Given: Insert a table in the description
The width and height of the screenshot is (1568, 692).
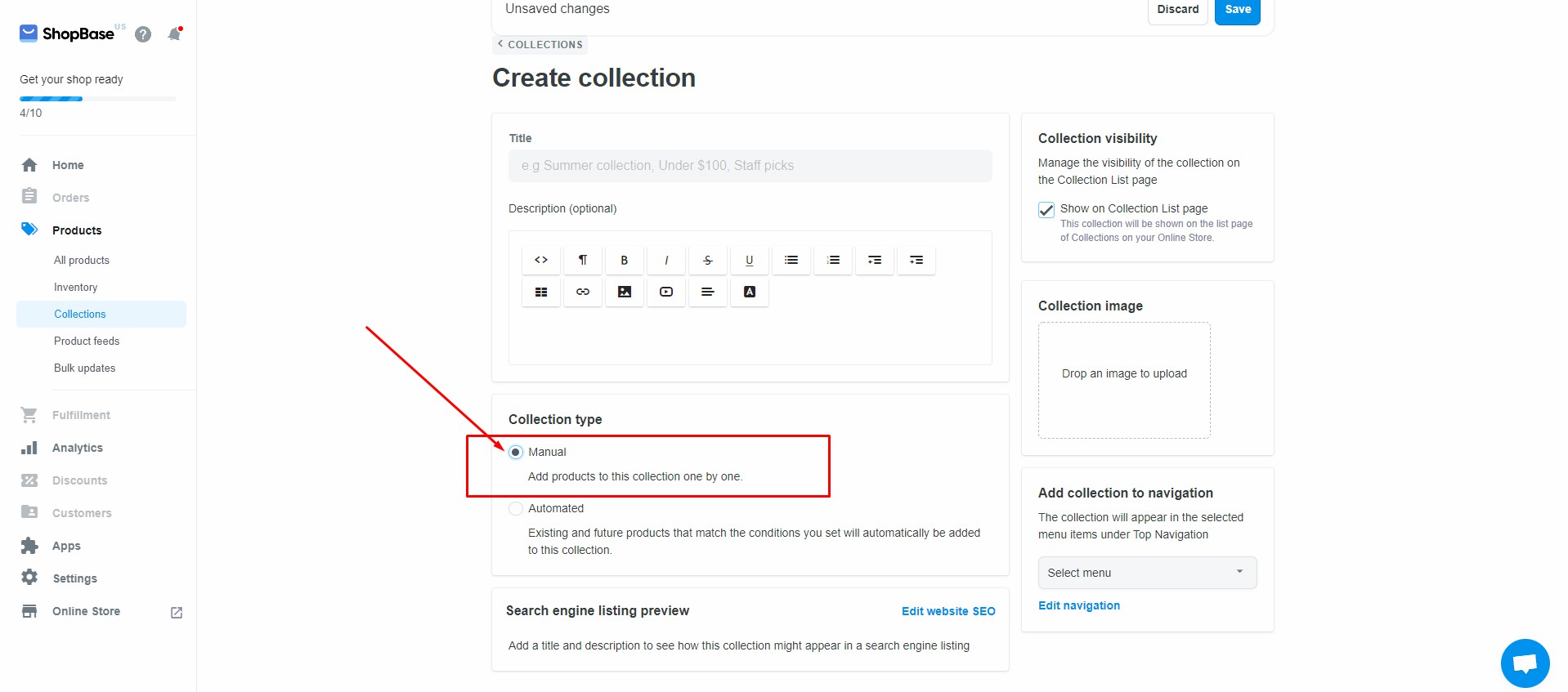Looking at the screenshot, I should click(540, 292).
